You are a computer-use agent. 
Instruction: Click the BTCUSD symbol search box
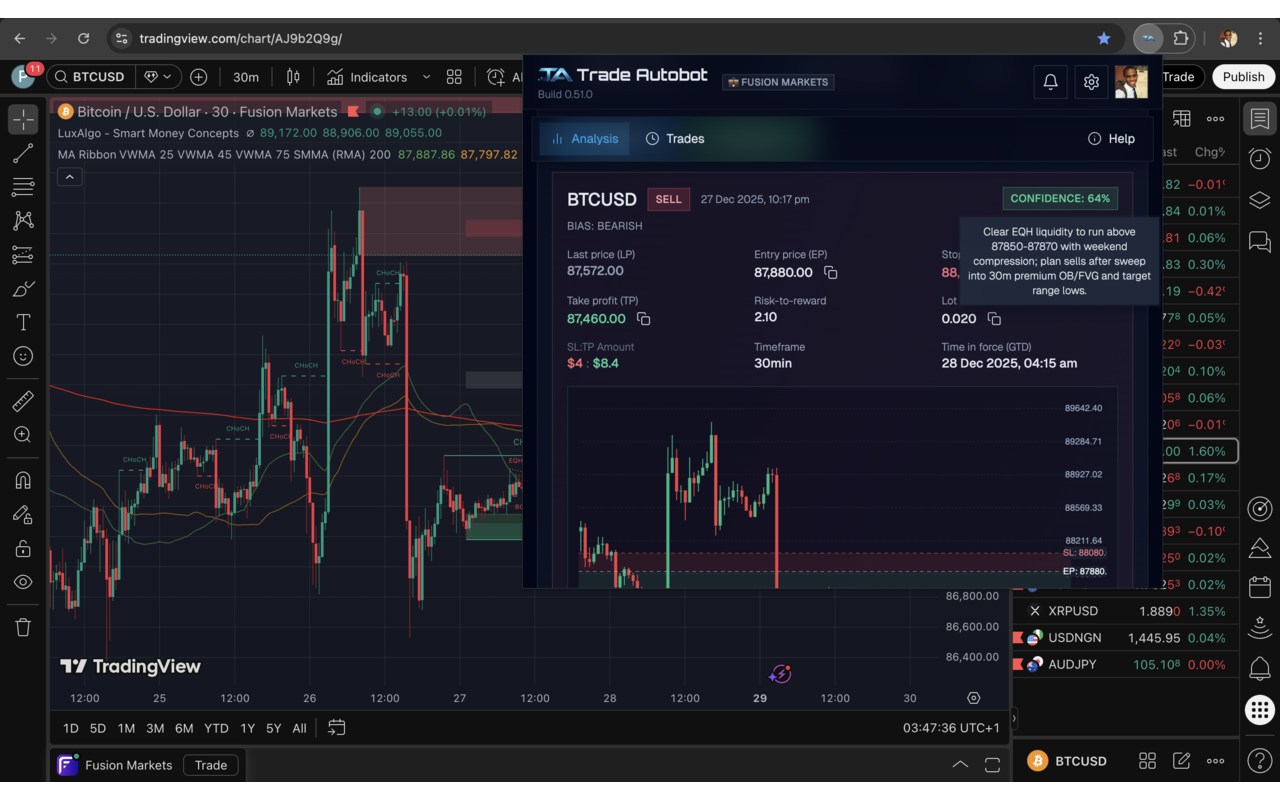click(91, 77)
